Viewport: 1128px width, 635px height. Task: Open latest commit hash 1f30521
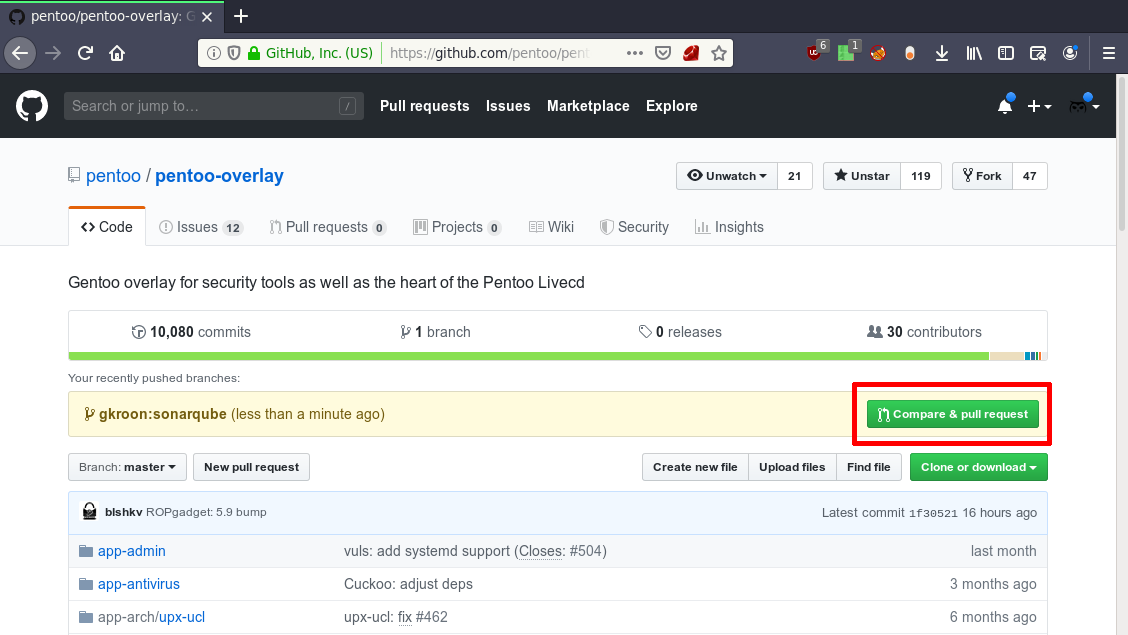pyautogui.click(x=933, y=513)
